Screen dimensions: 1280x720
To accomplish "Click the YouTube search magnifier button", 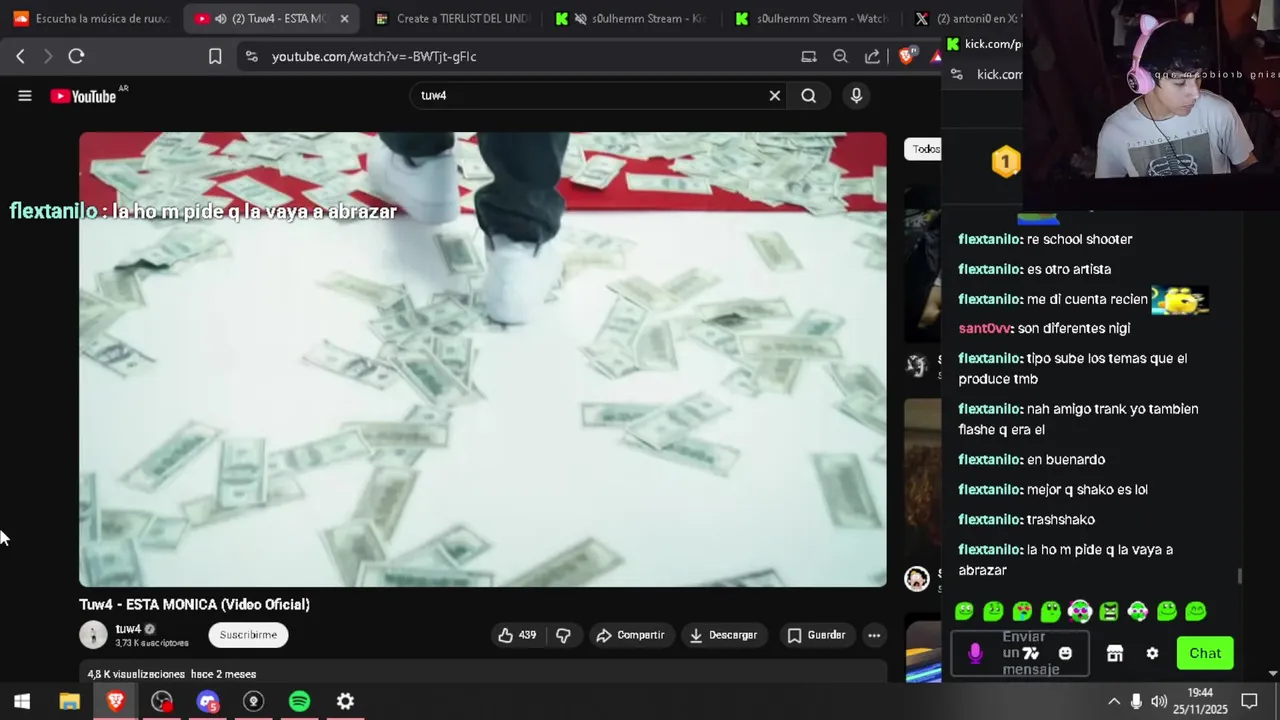I will click(809, 96).
